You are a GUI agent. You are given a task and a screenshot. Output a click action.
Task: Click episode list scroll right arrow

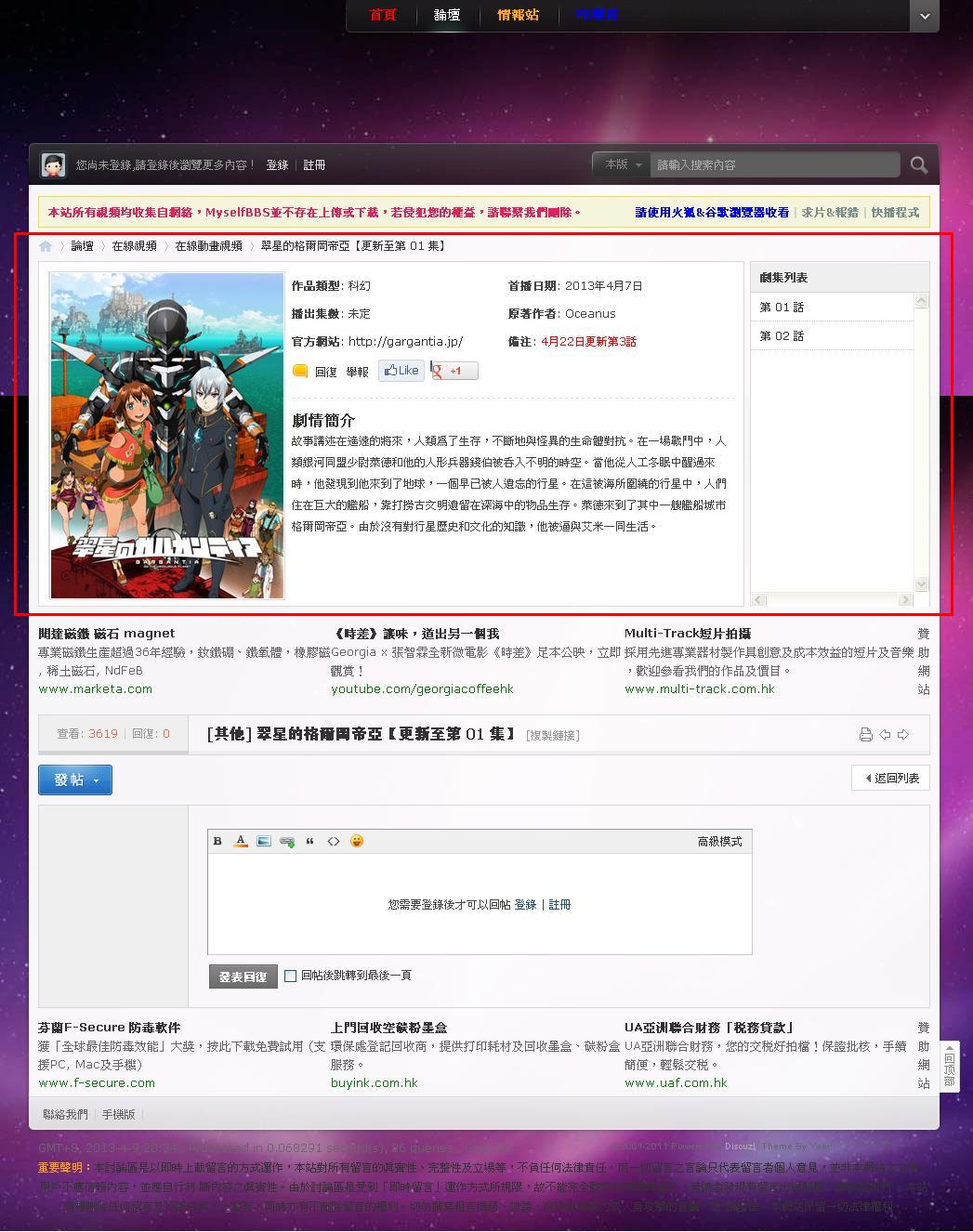pos(905,600)
